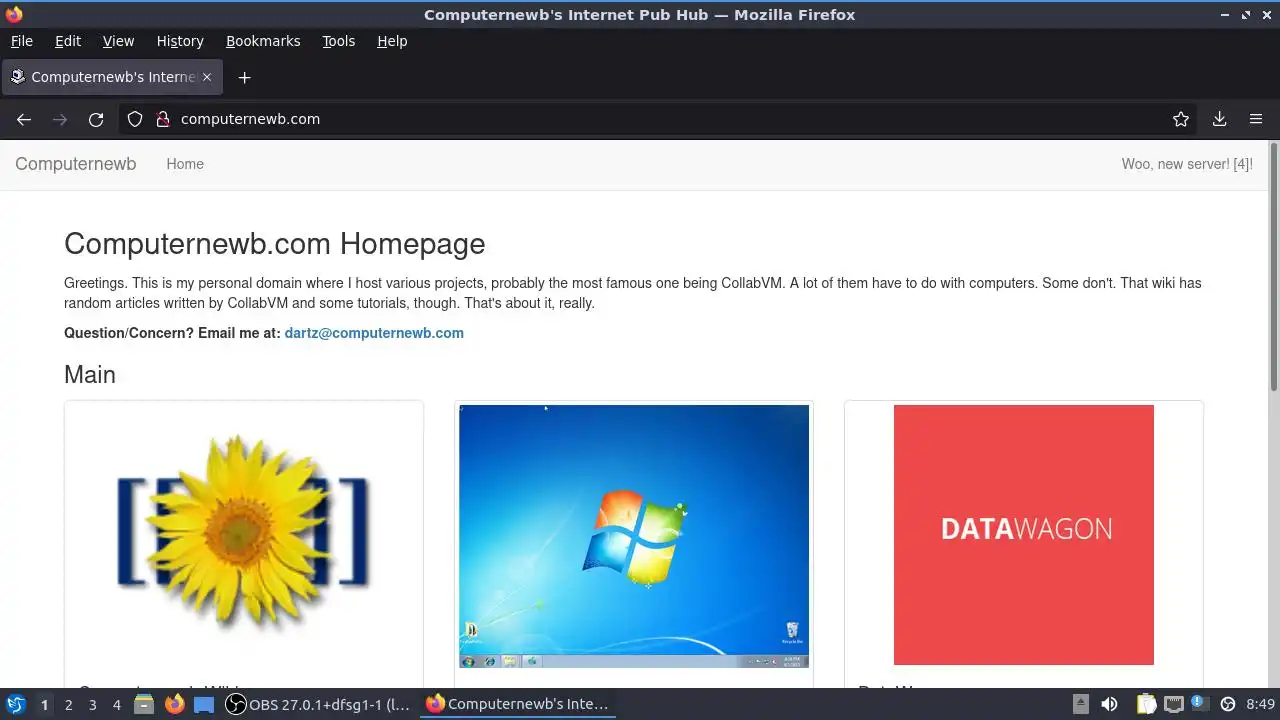This screenshot has height=720, width=1280.
Task: Launch file manager from panel
Action: point(144,704)
